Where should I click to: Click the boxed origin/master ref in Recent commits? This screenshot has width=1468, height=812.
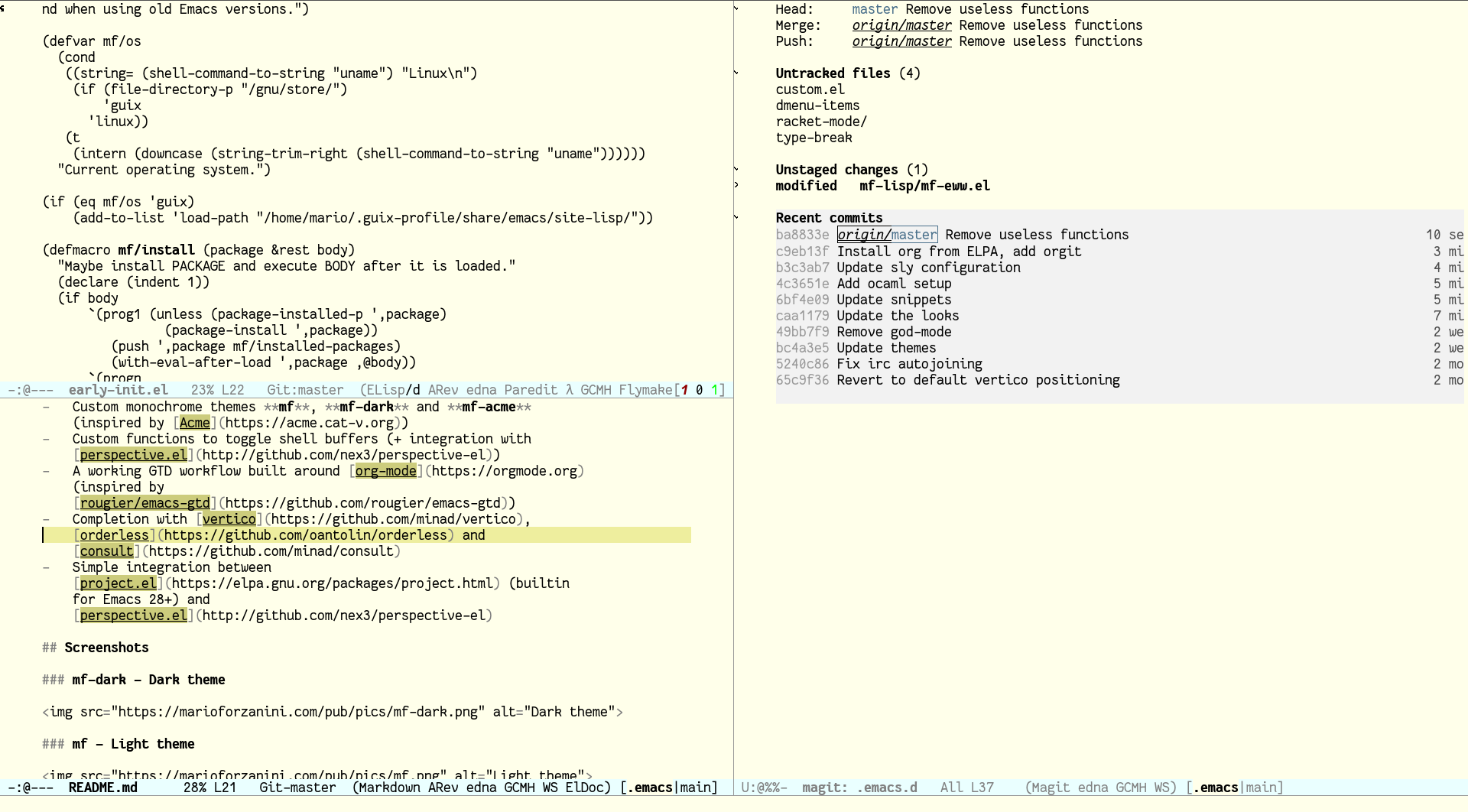(887, 235)
